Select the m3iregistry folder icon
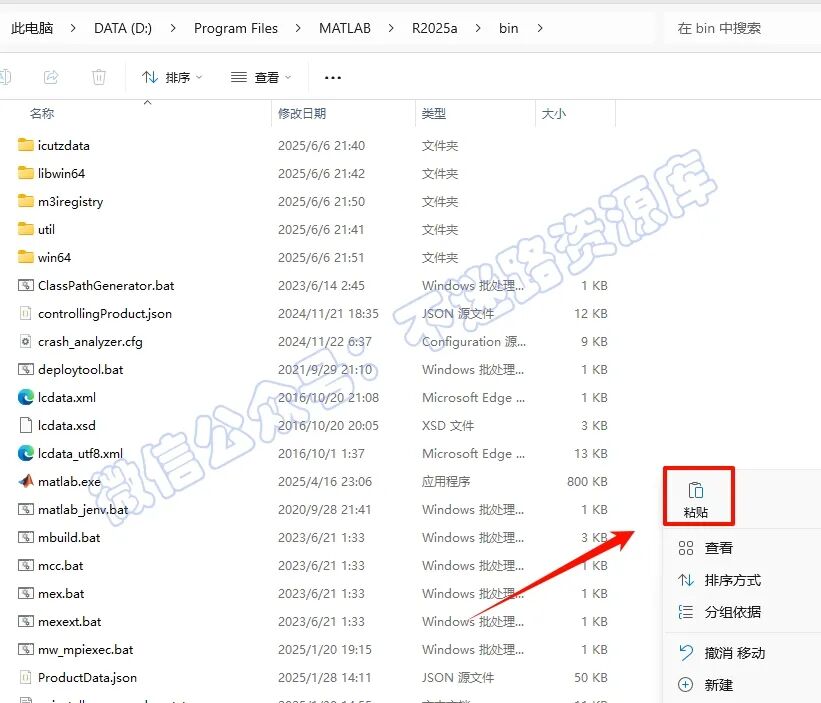Viewport: 821px width, 703px height. 25,201
